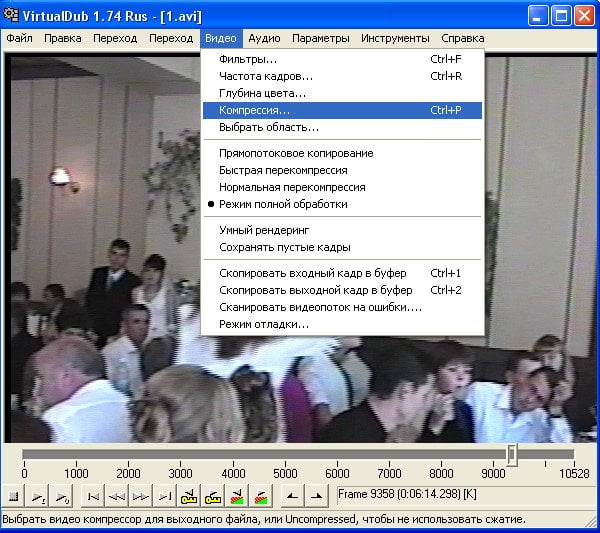This screenshot has width=600, height=533.
Task: Choose Компрессия... from the Видео menu
Action: [254, 110]
